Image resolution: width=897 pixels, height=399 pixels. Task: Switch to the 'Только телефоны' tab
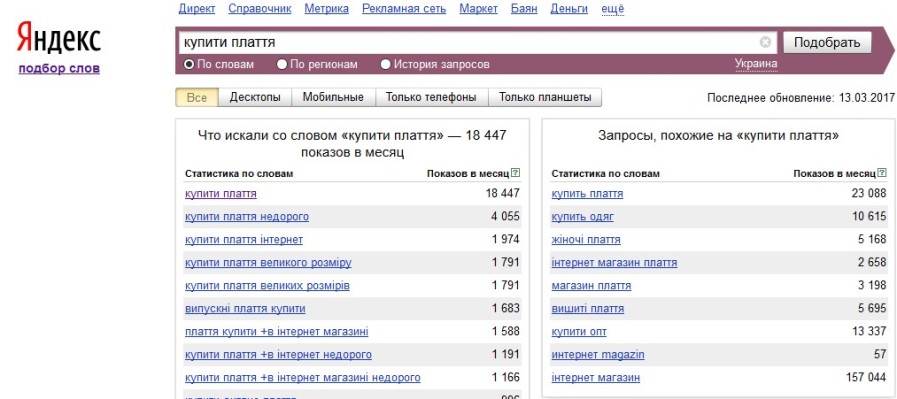pos(431,97)
